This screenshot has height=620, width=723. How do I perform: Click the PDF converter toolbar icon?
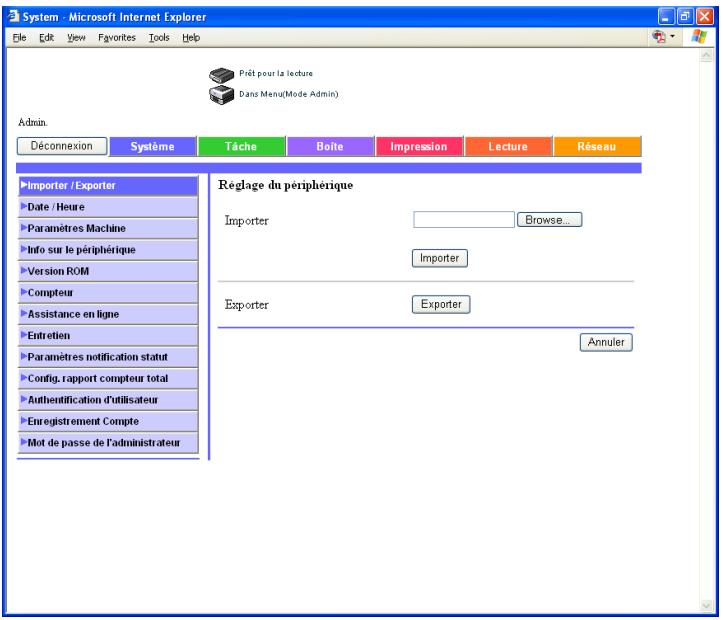pos(659,36)
